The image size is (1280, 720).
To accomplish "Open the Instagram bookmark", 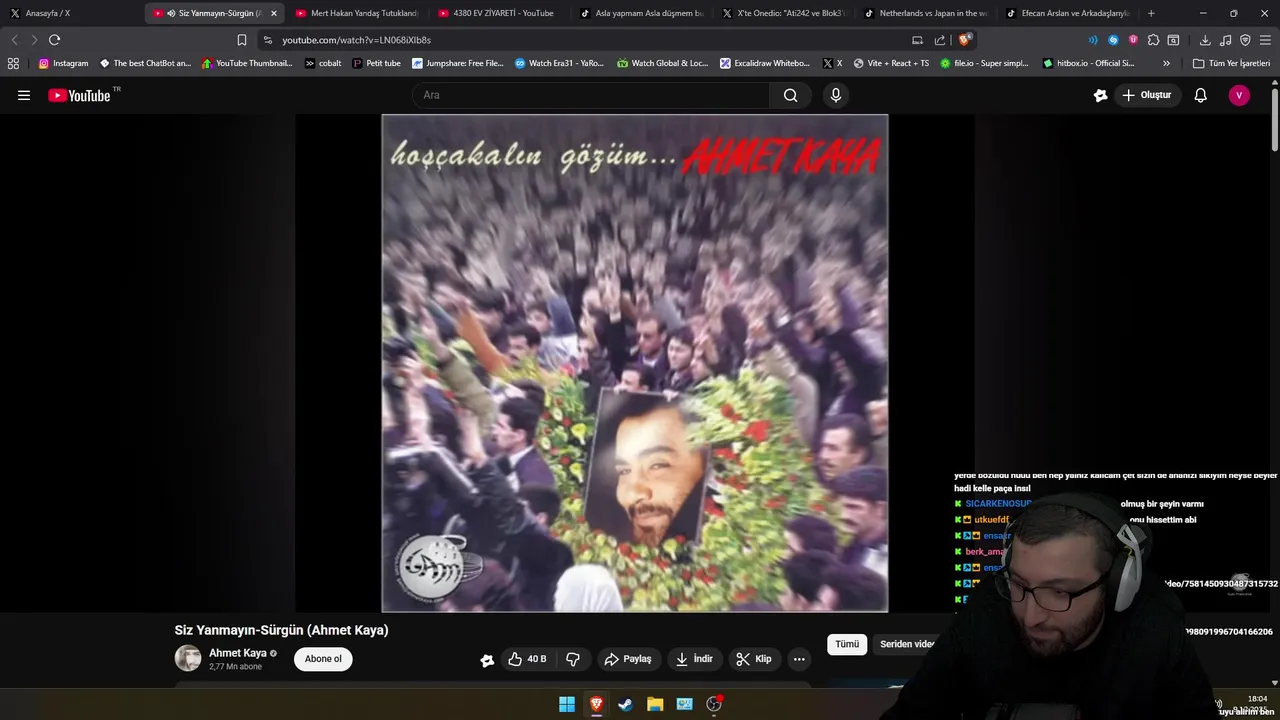I will tap(63, 63).
